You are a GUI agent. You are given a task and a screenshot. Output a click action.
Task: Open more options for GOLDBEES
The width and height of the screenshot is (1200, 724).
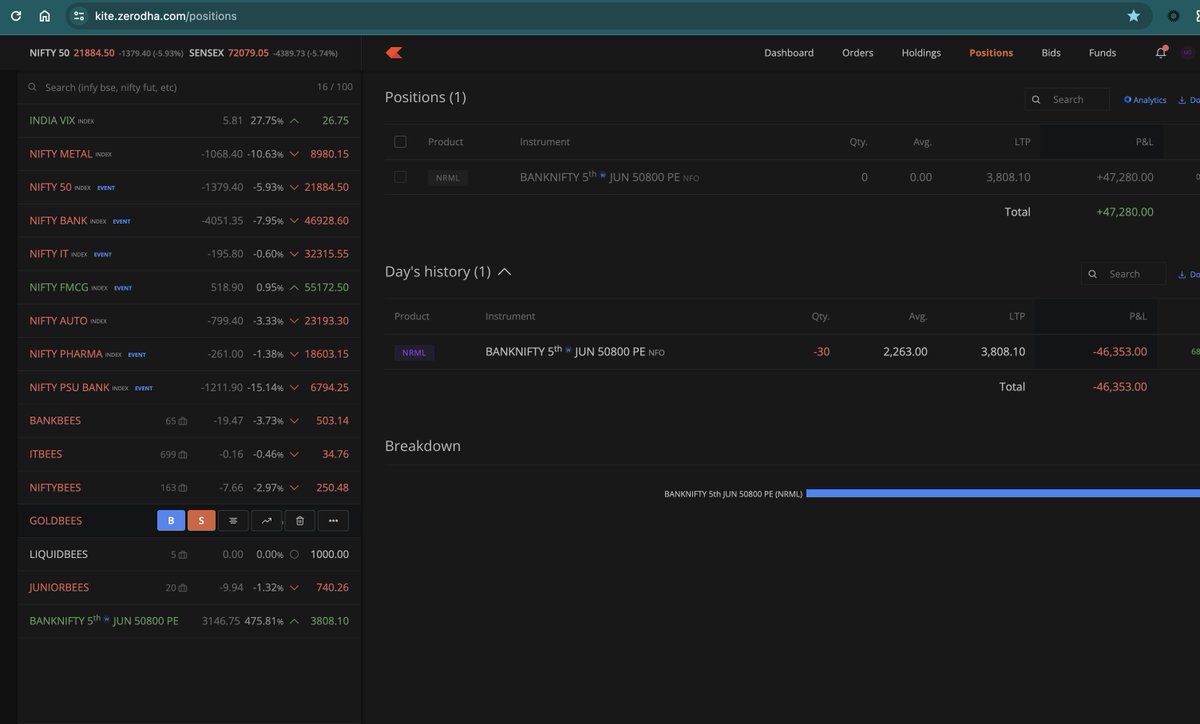(x=333, y=520)
